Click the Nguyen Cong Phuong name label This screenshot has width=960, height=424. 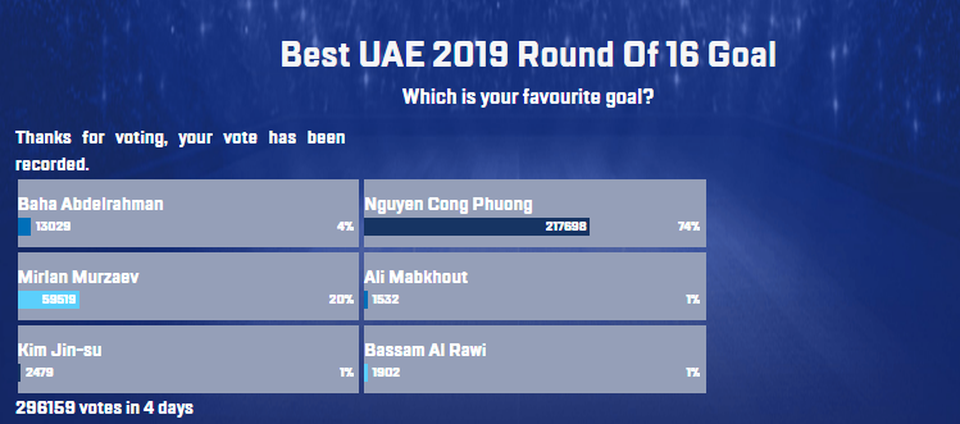click(448, 204)
